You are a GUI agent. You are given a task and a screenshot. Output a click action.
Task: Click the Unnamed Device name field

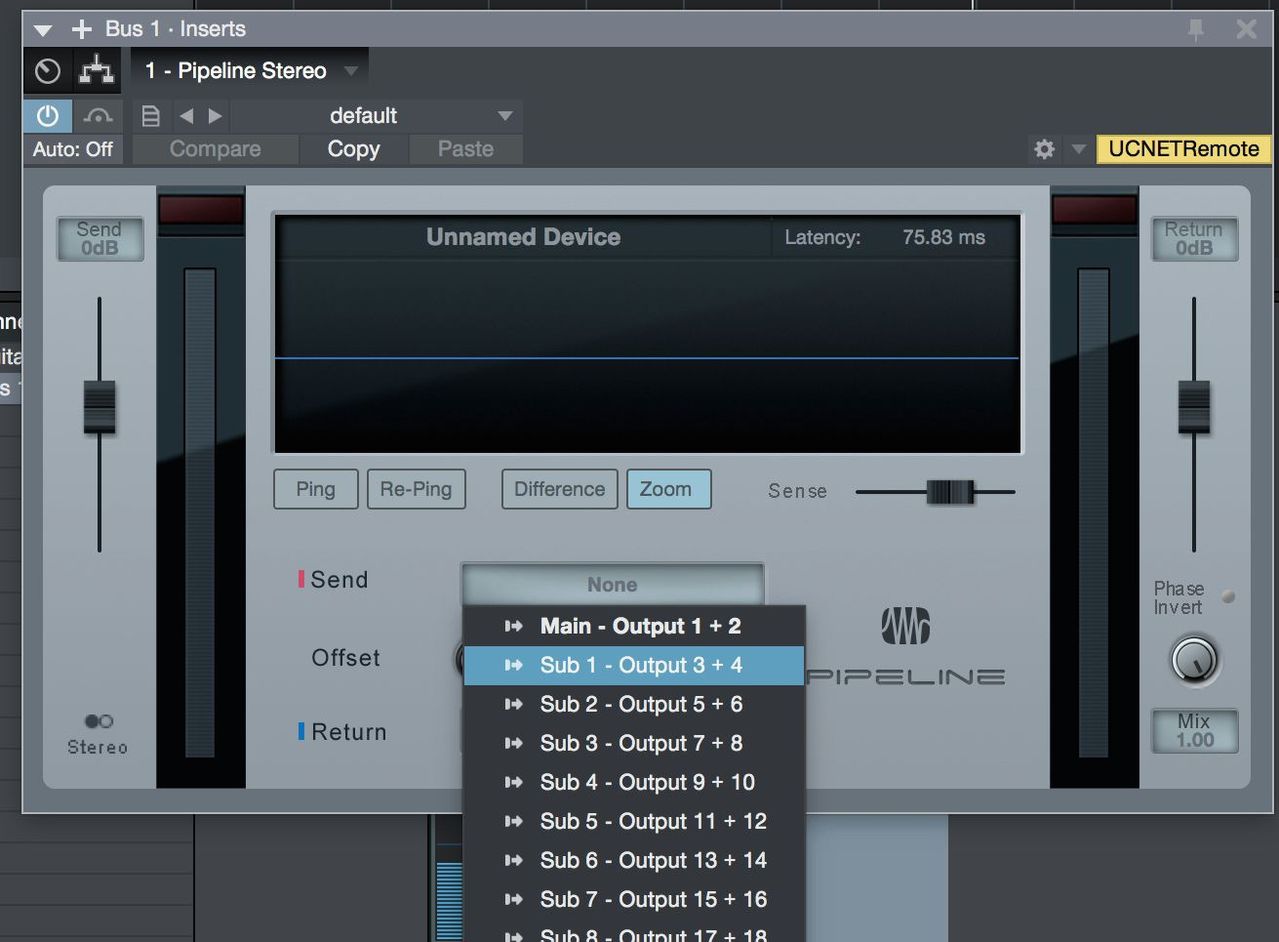coord(523,237)
